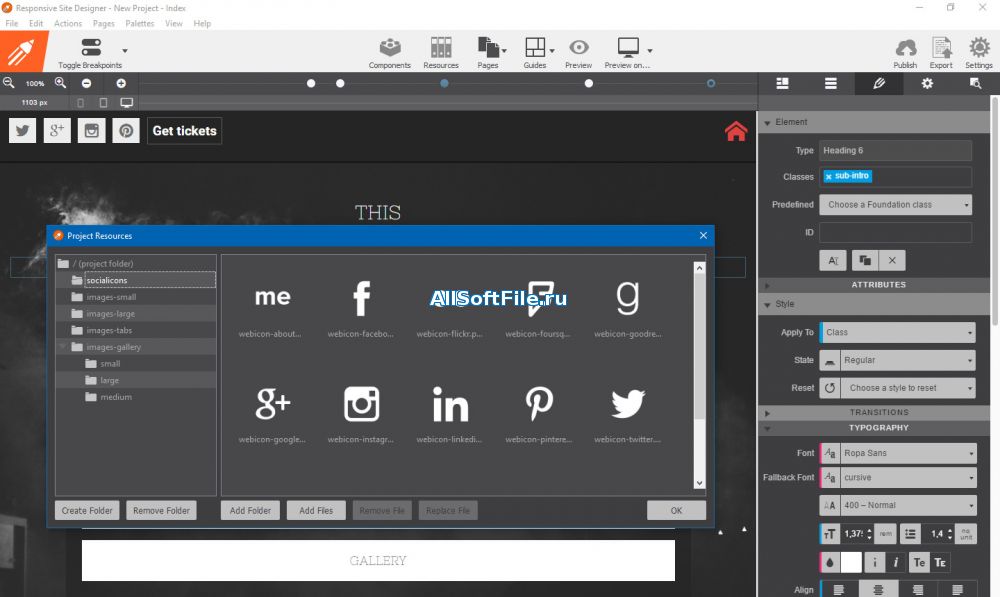Open the font weight 400 – Normal dropdown
The image size is (1000, 597).
908,505
